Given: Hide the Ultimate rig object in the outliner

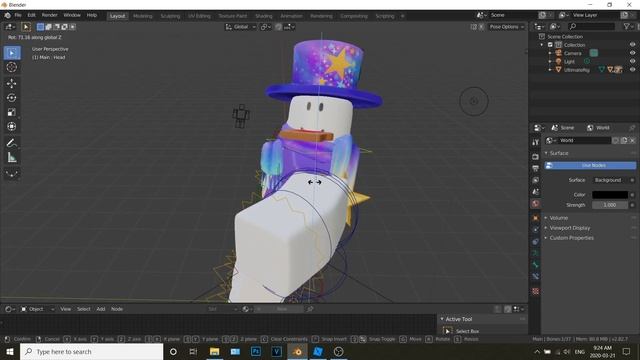Looking at the screenshot, I should click(x=632, y=70).
